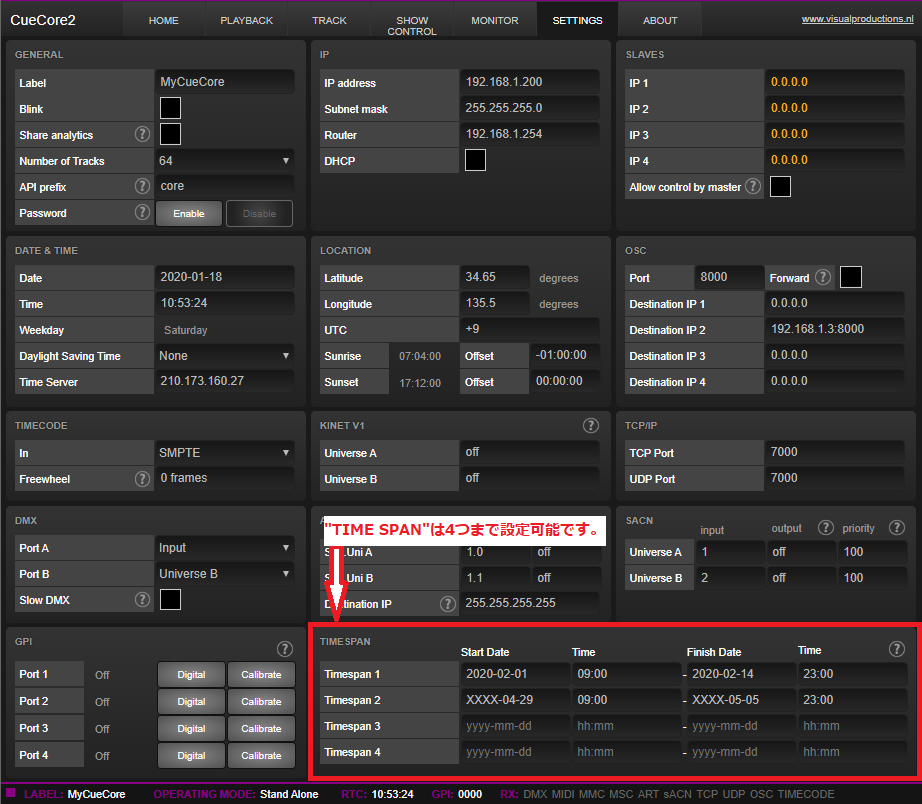The width and height of the screenshot is (922, 804).
Task: Enable Share analytics checkbox
Action: [x=170, y=134]
